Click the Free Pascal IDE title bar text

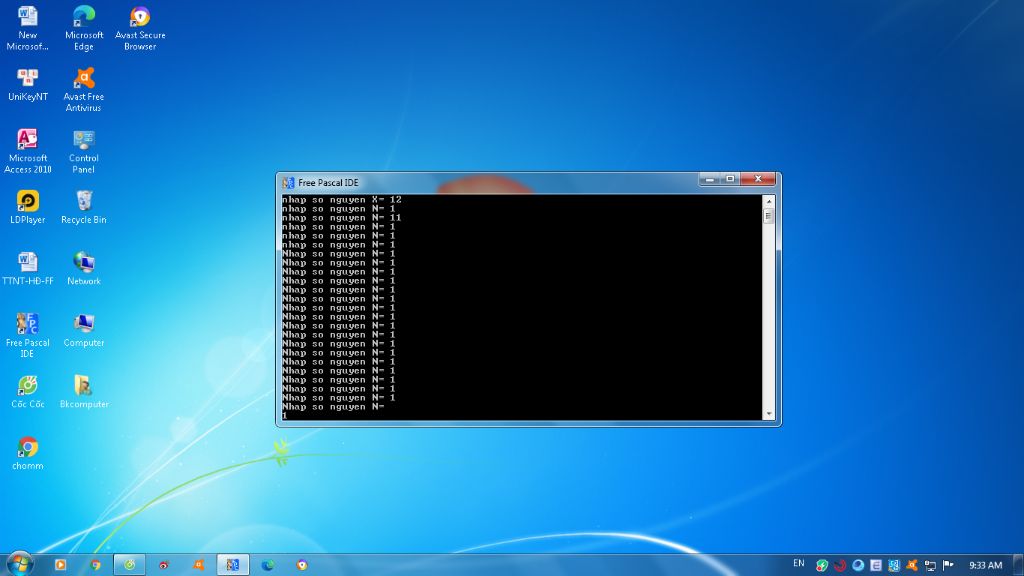(328, 183)
